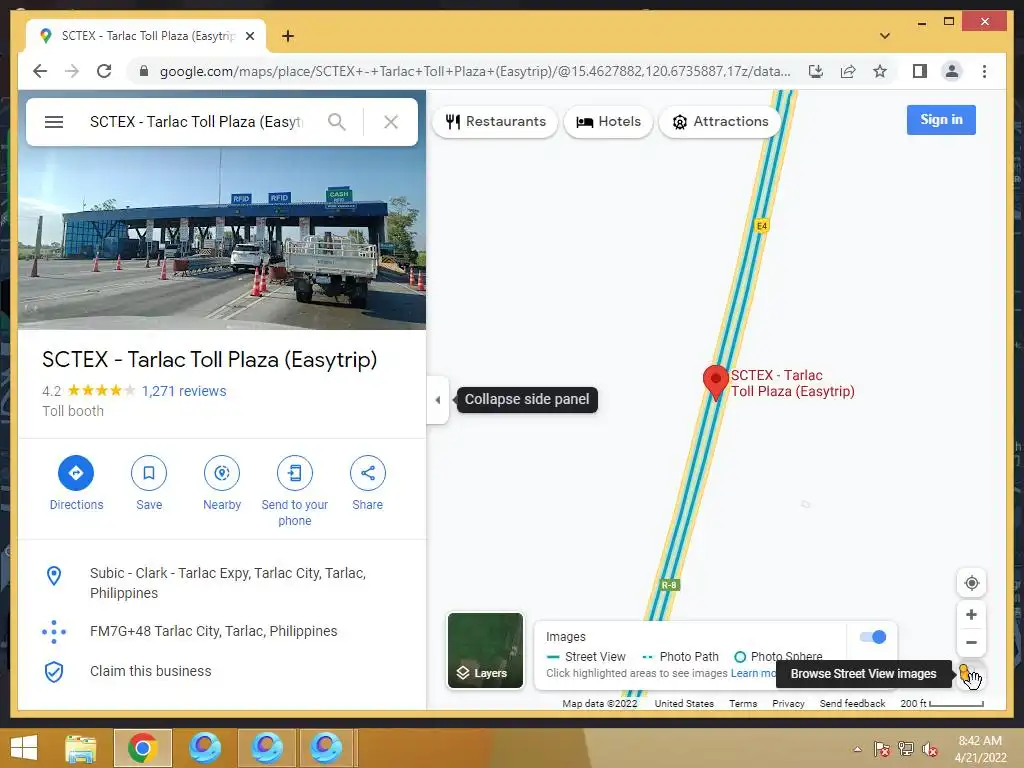This screenshot has width=1024, height=768.
Task: Open the Privacy link in footer
Action: click(788, 703)
